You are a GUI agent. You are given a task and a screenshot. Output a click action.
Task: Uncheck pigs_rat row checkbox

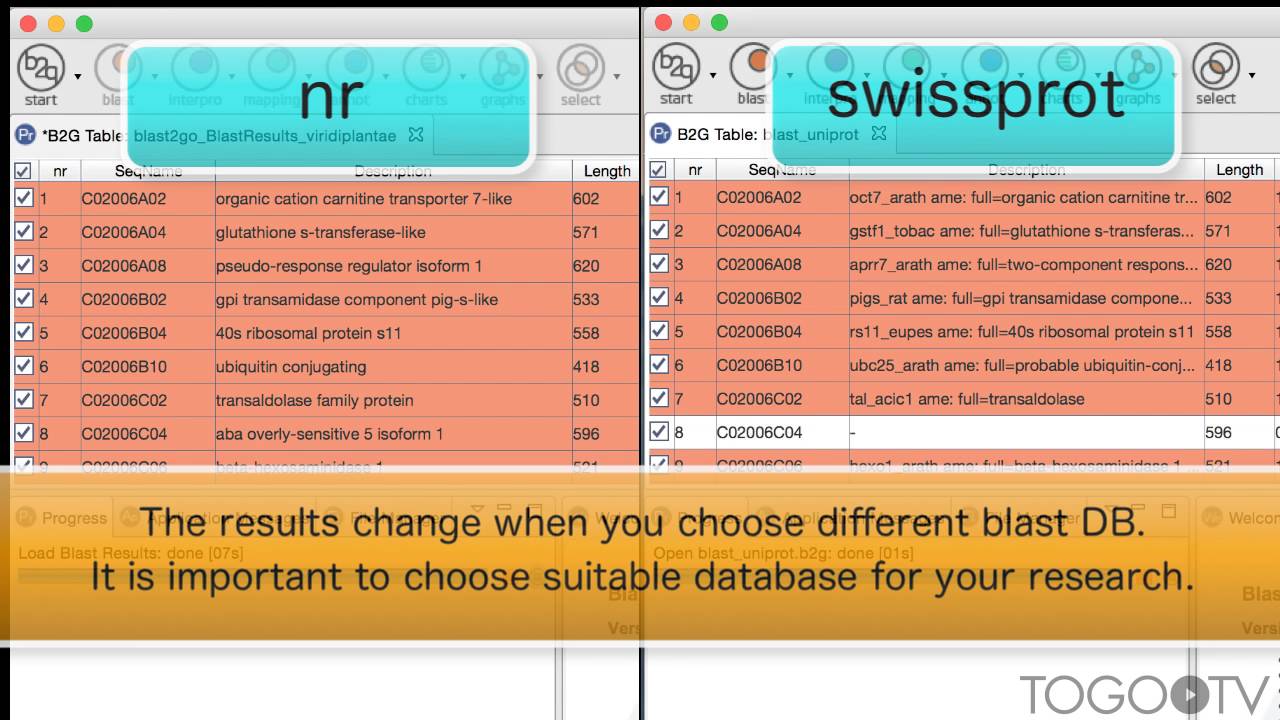click(659, 298)
